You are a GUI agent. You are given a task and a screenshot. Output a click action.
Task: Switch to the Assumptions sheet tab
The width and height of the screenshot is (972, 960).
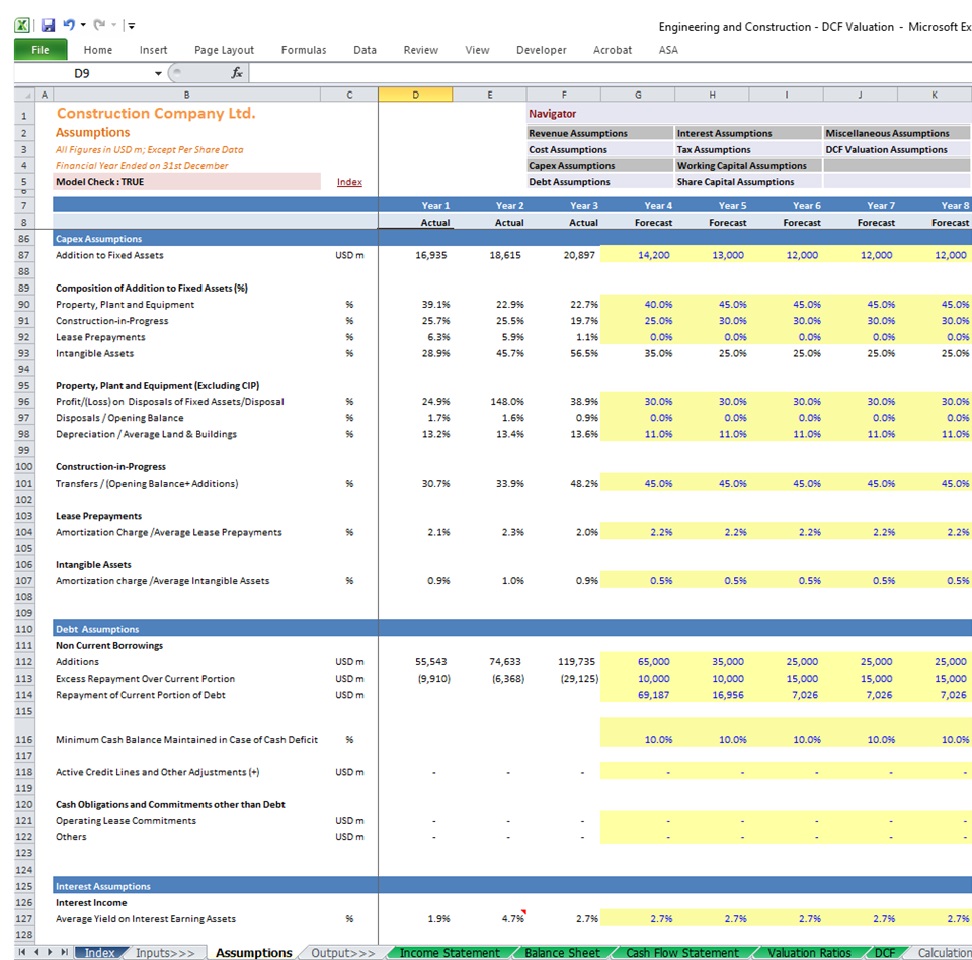(x=254, y=953)
